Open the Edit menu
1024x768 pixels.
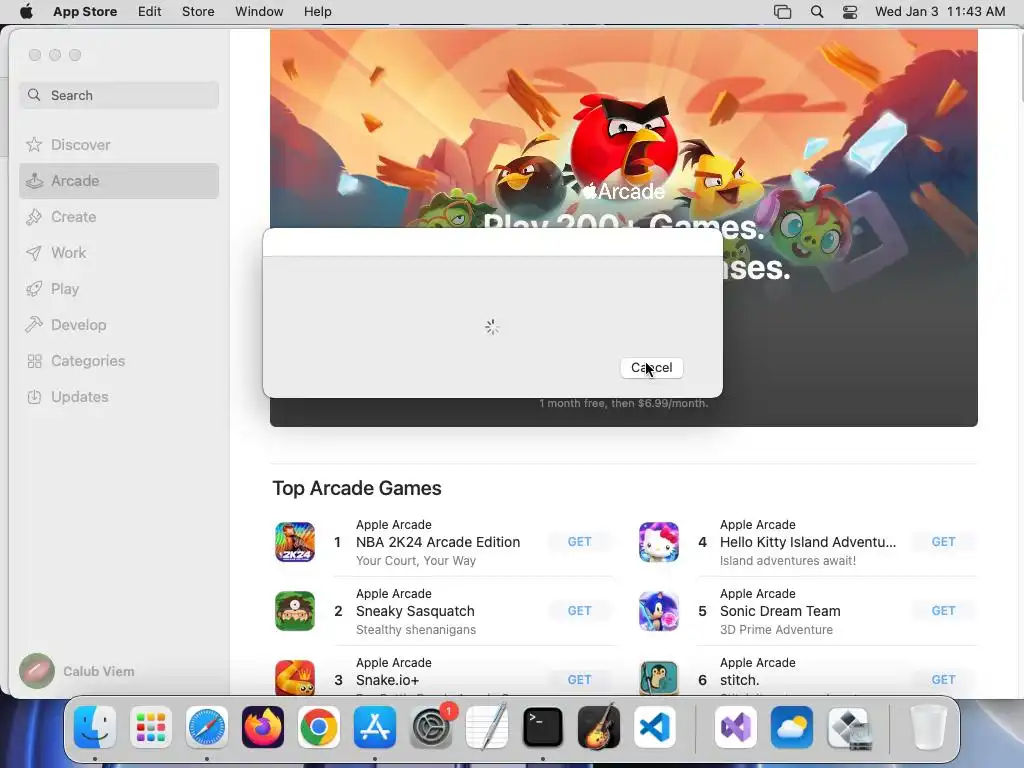(150, 12)
